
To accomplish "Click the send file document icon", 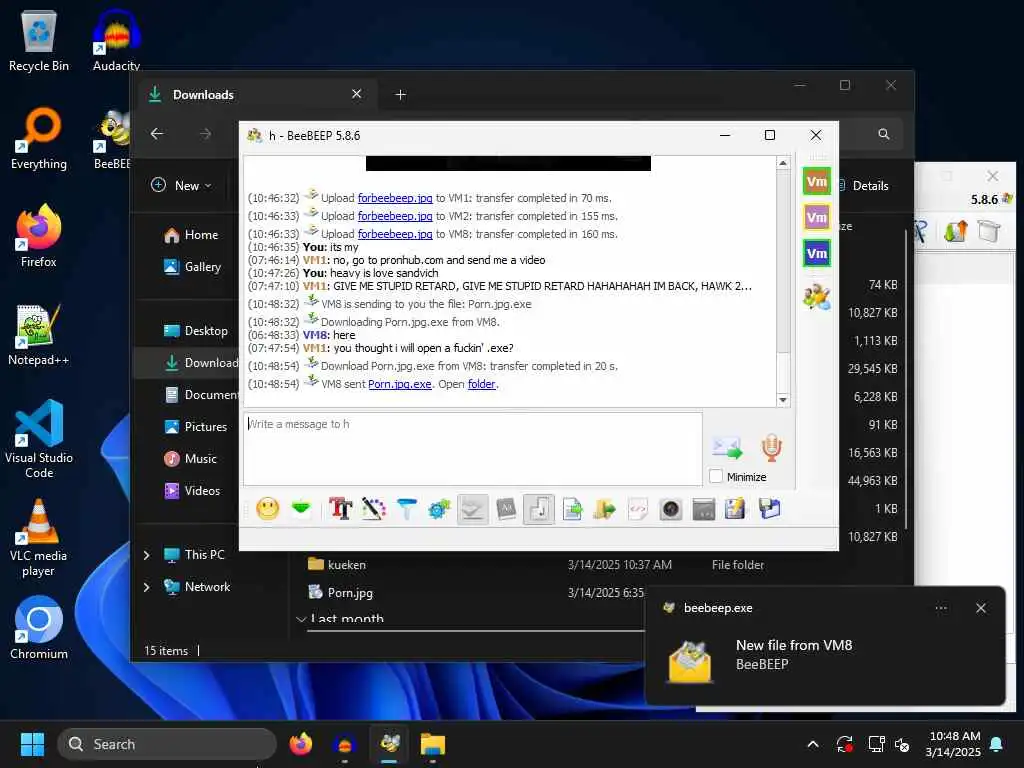I will pos(572,509).
